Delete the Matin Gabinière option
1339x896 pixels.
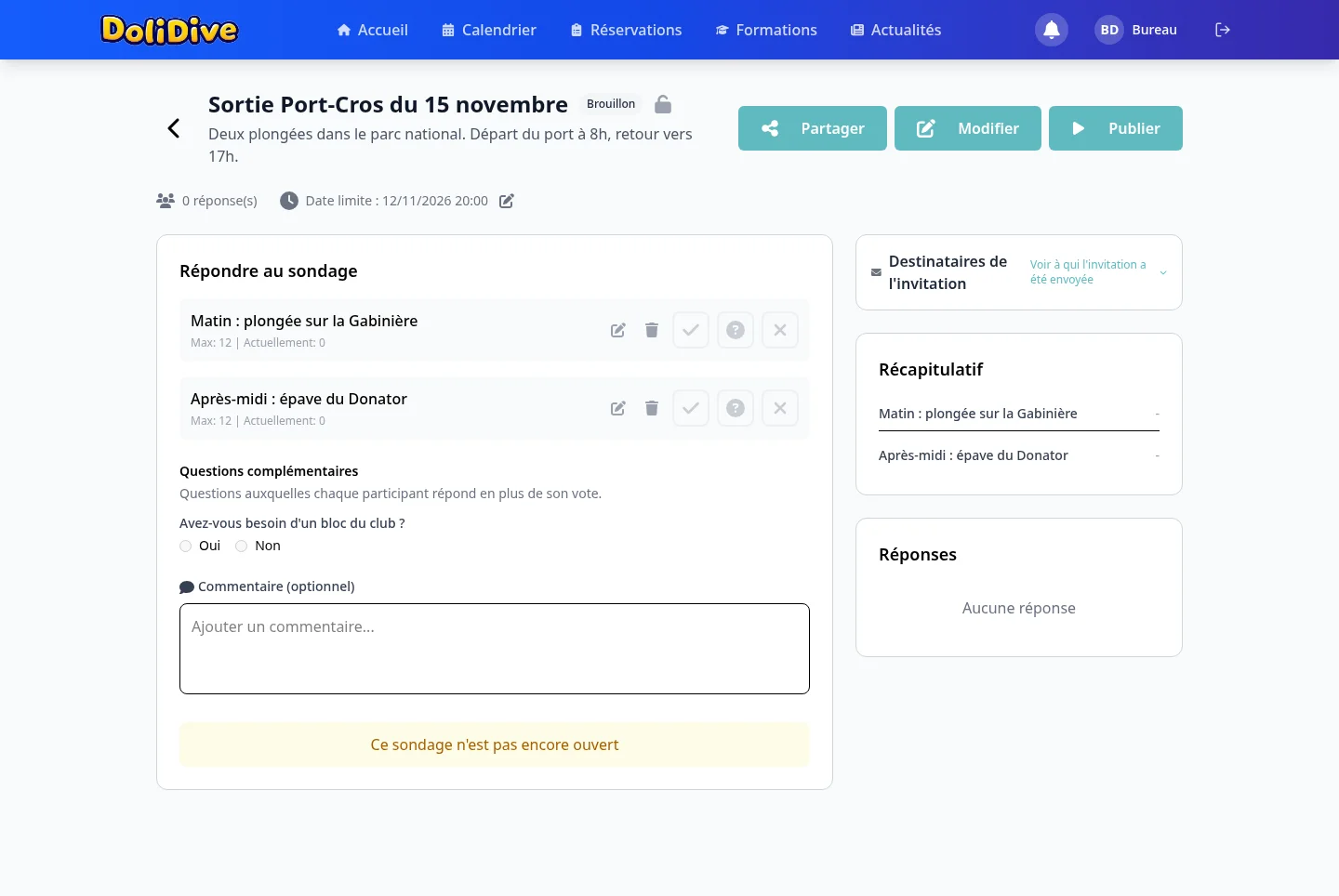coord(652,330)
